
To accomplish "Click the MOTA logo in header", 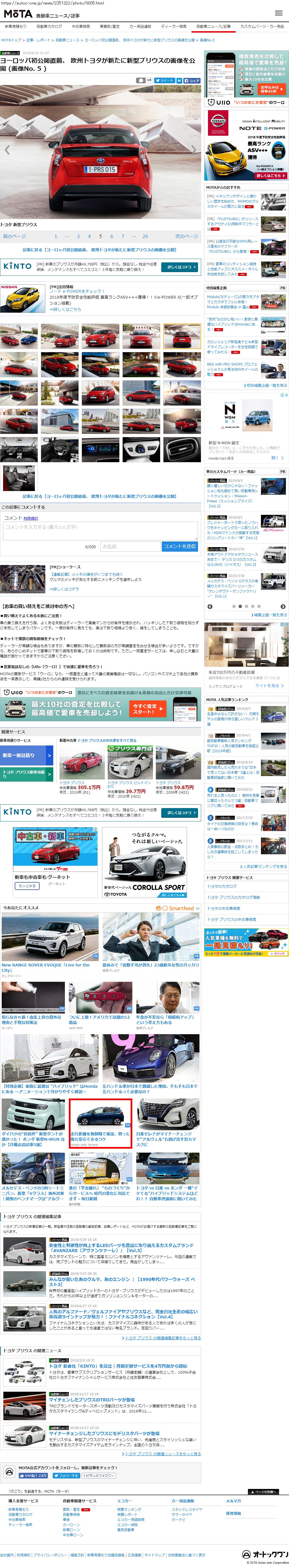I will point(18,14).
